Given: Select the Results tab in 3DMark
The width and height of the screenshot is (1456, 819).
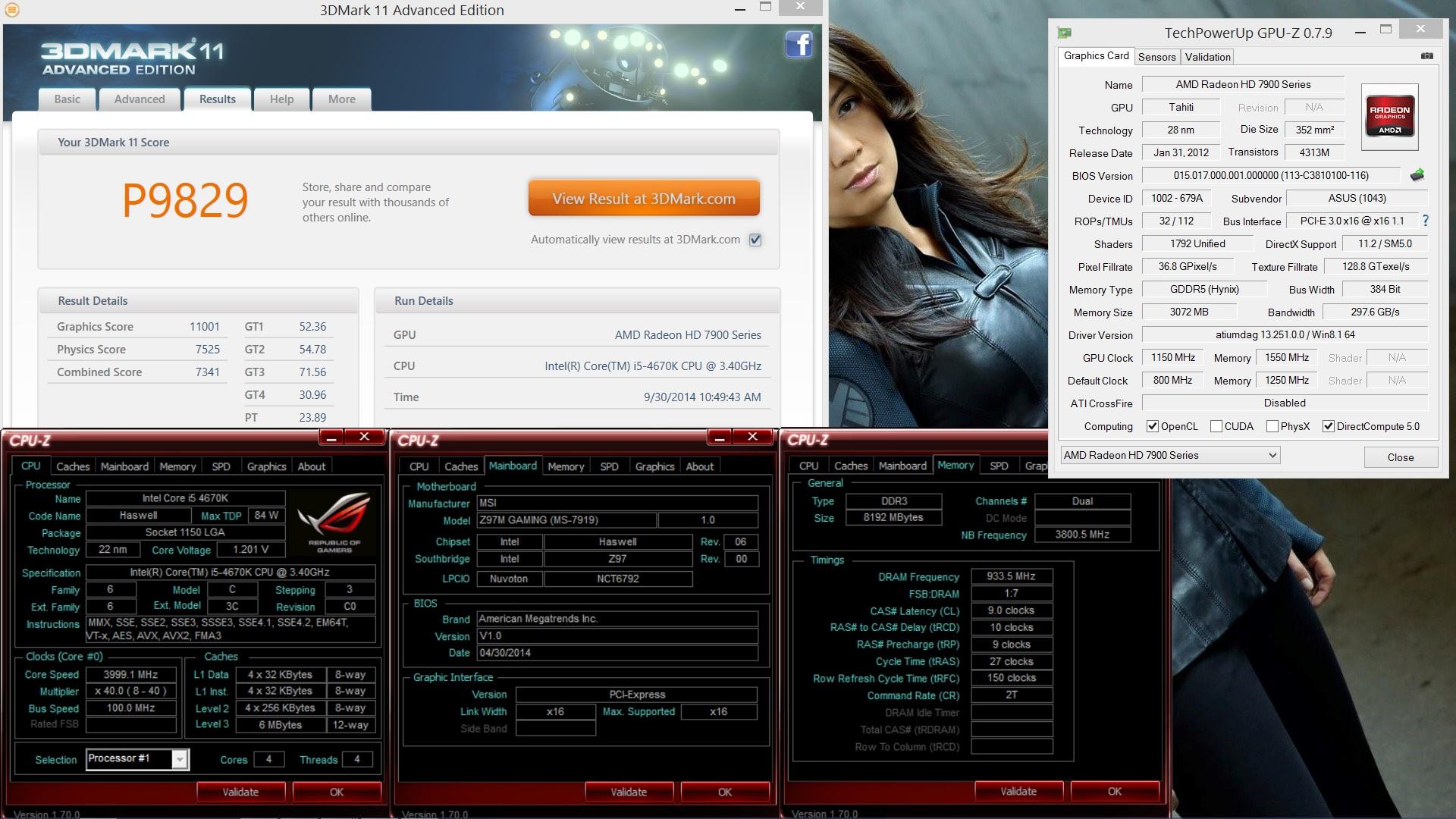Looking at the screenshot, I should pos(218,99).
